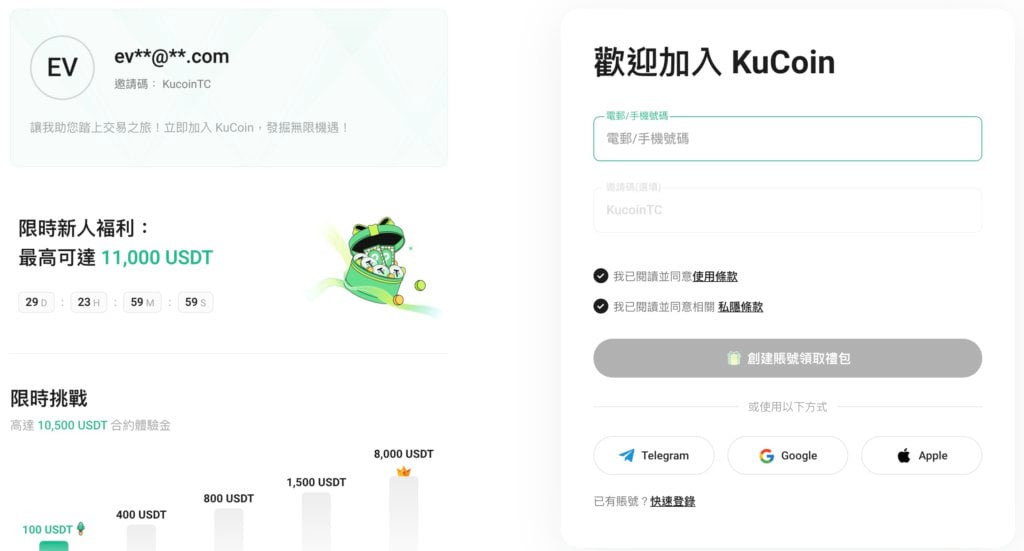Click the crown icon above 8,000 USDT bar
This screenshot has height=551, width=1024.
tap(404, 471)
